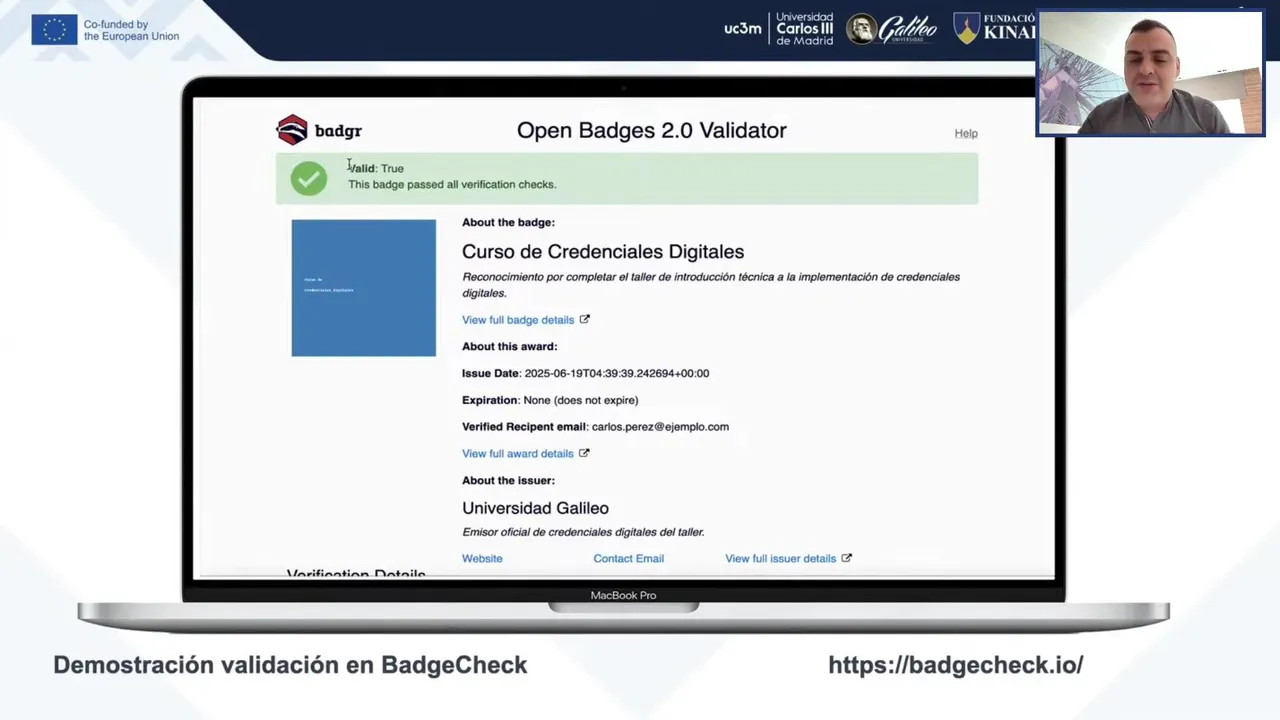Click the European Union flag logo
Image resolution: width=1280 pixels, height=720 pixels.
coord(54,30)
